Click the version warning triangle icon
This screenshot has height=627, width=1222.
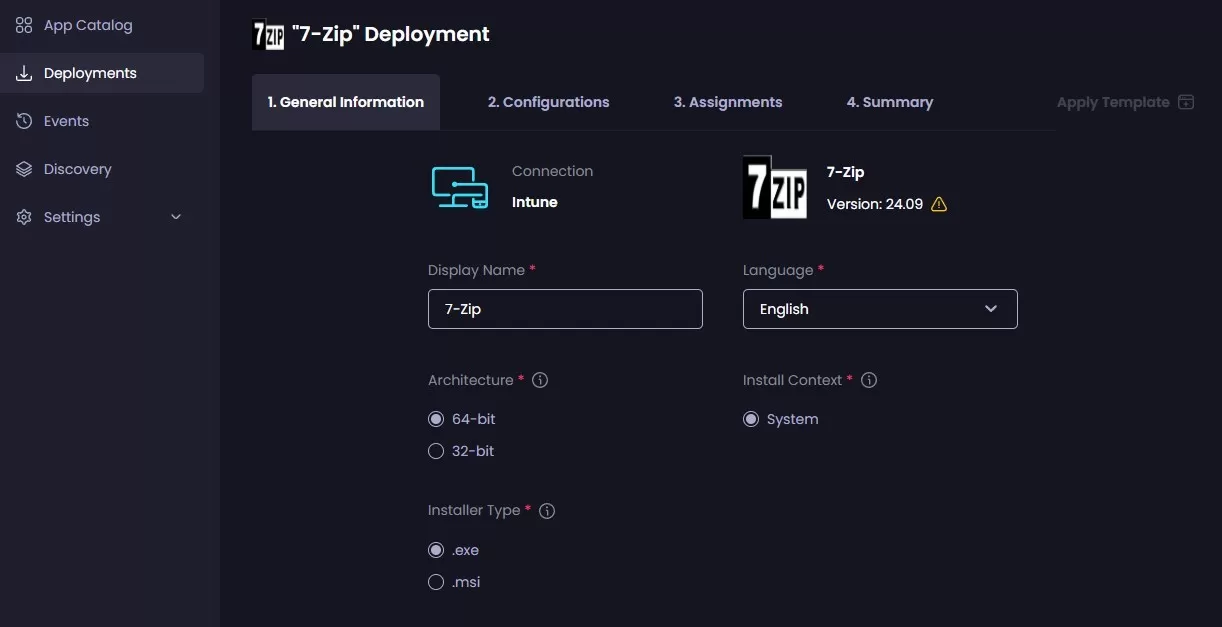tap(937, 204)
